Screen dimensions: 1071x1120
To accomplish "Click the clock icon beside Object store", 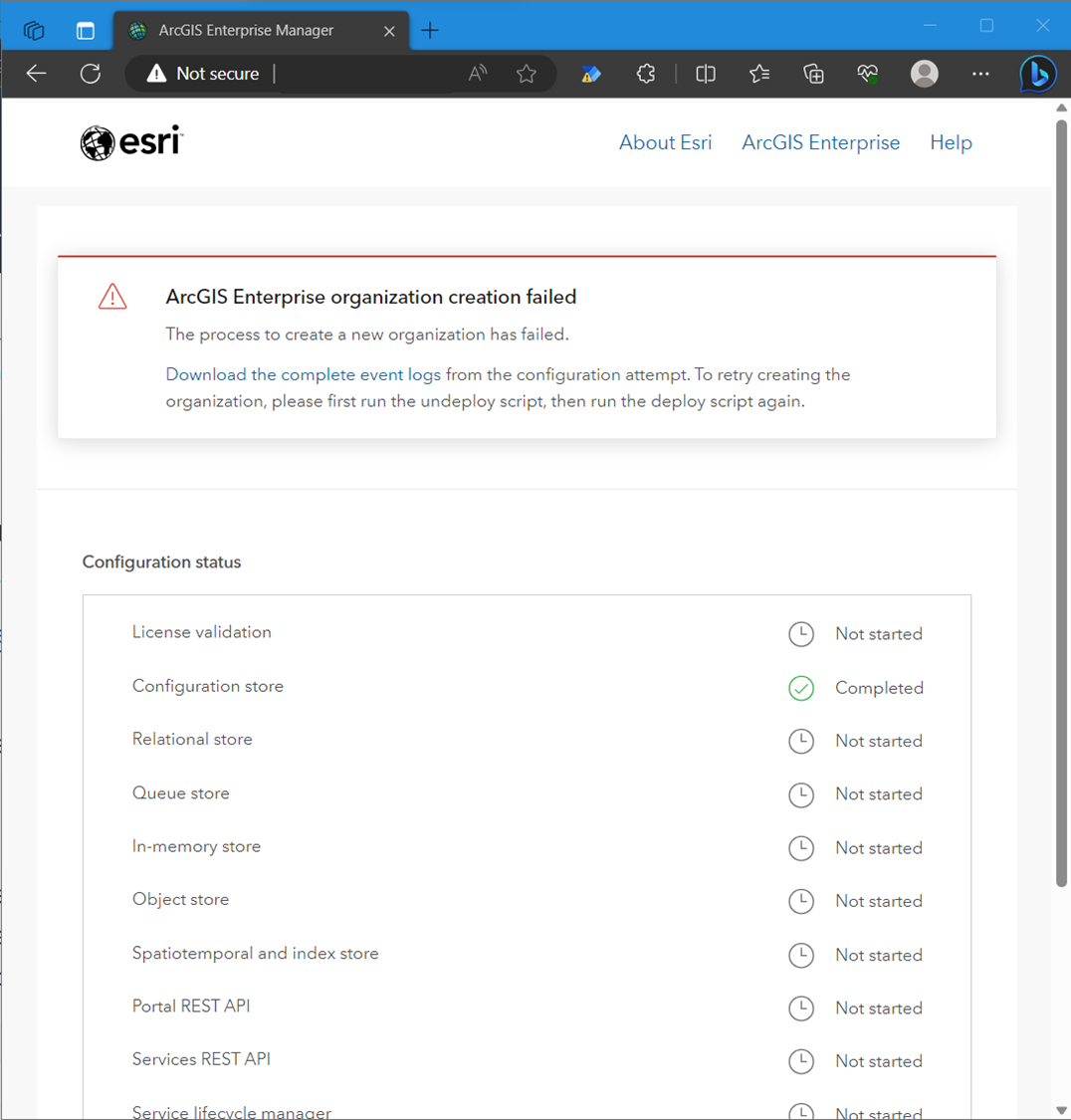I will click(801, 901).
